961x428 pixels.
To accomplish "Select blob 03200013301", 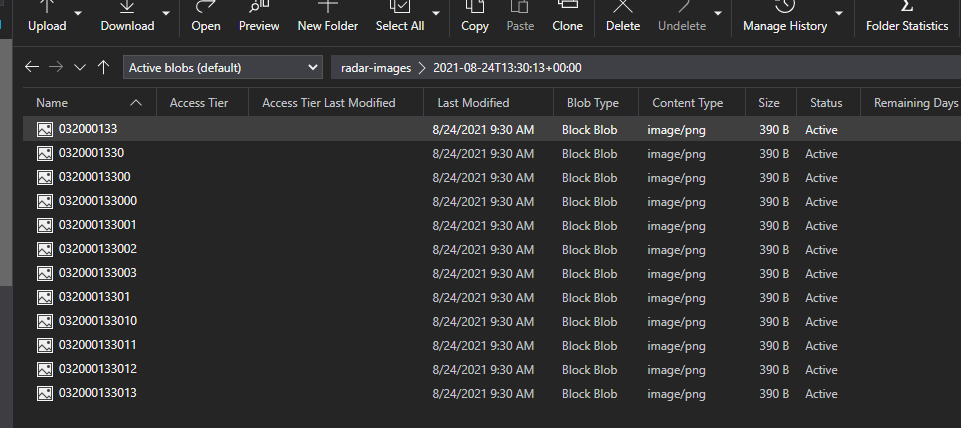I will (492, 297).
